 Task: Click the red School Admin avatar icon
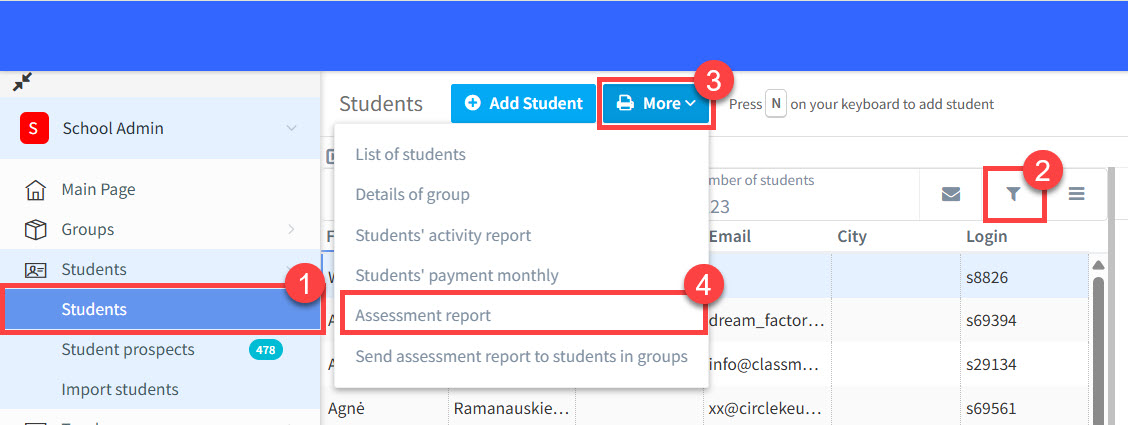click(35, 128)
